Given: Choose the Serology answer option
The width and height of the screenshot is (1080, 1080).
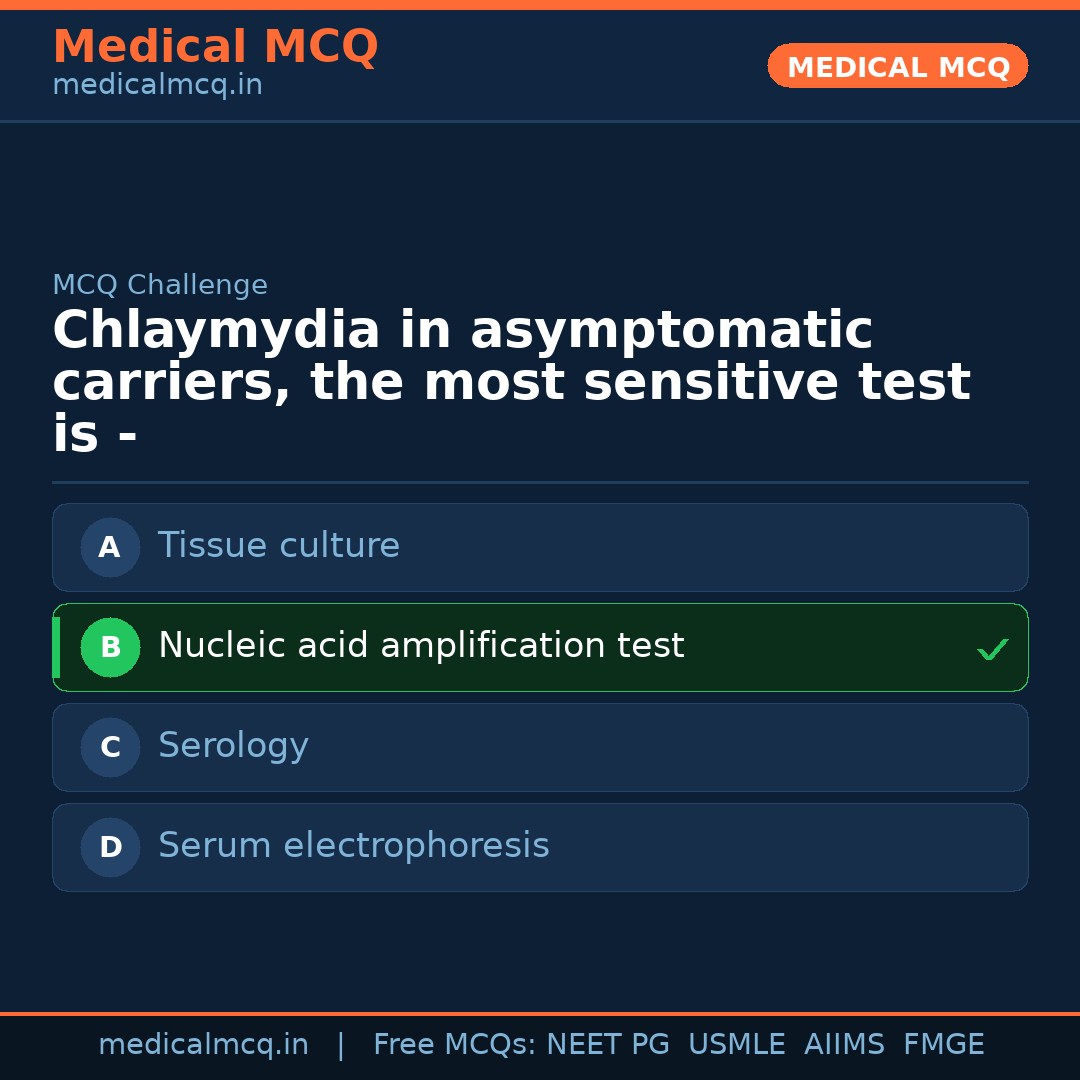Looking at the screenshot, I should pos(233,746).
